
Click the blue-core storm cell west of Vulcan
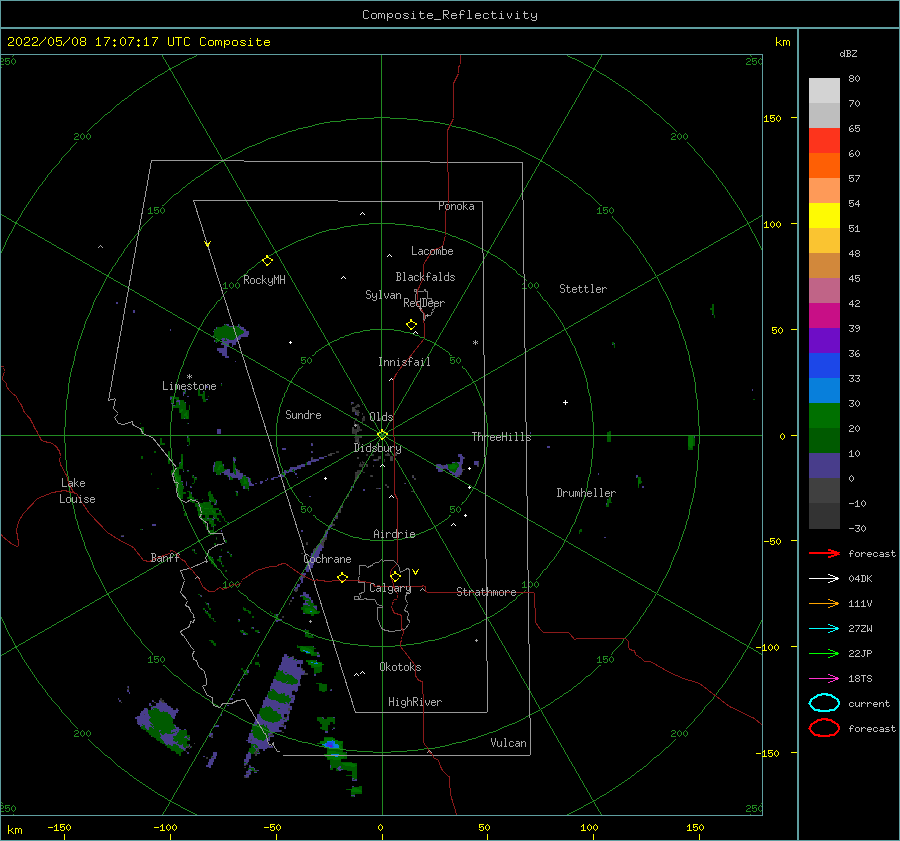pyautogui.click(x=330, y=745)
